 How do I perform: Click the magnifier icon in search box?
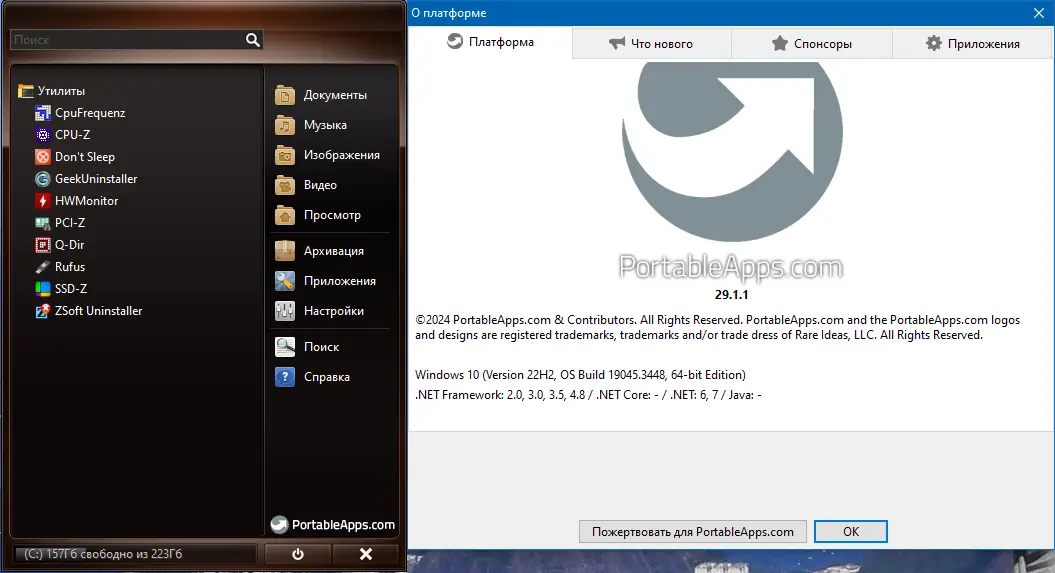point(252,40)
